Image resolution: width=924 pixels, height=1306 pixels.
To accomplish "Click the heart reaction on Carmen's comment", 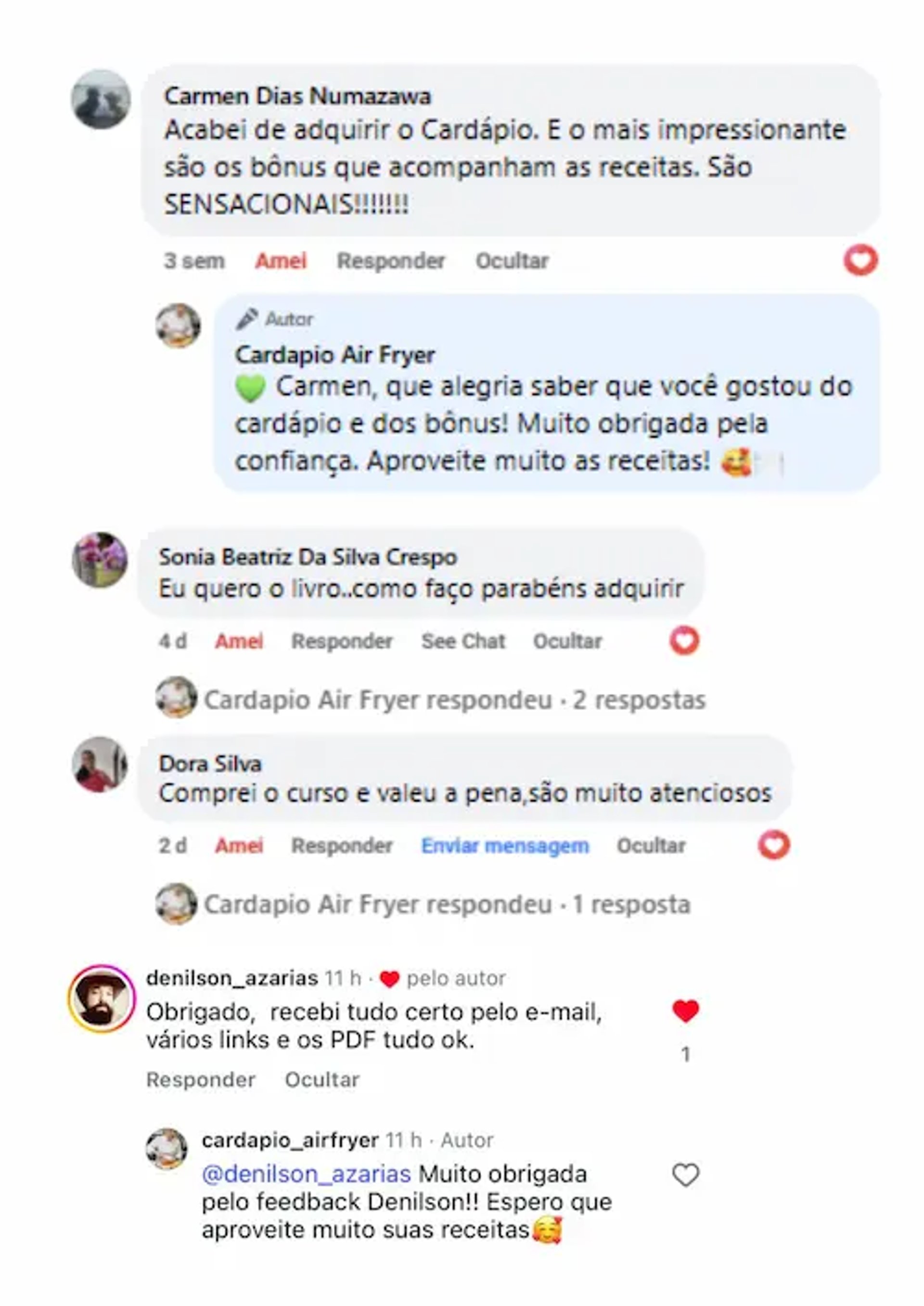I will pyautogui.click(x=860, y=260).
